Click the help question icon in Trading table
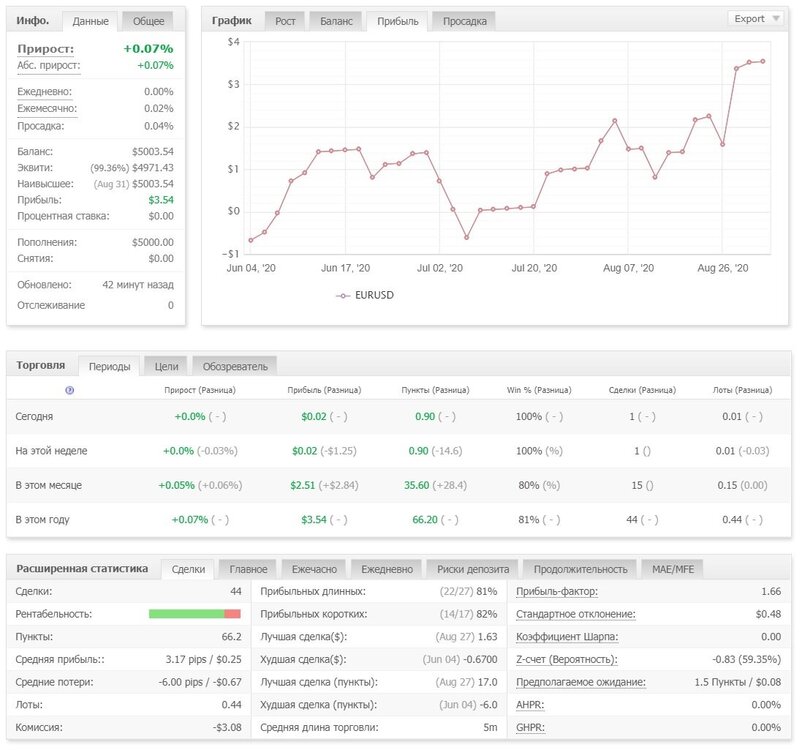This screenshot has height=750, width=802. point(70,390)
